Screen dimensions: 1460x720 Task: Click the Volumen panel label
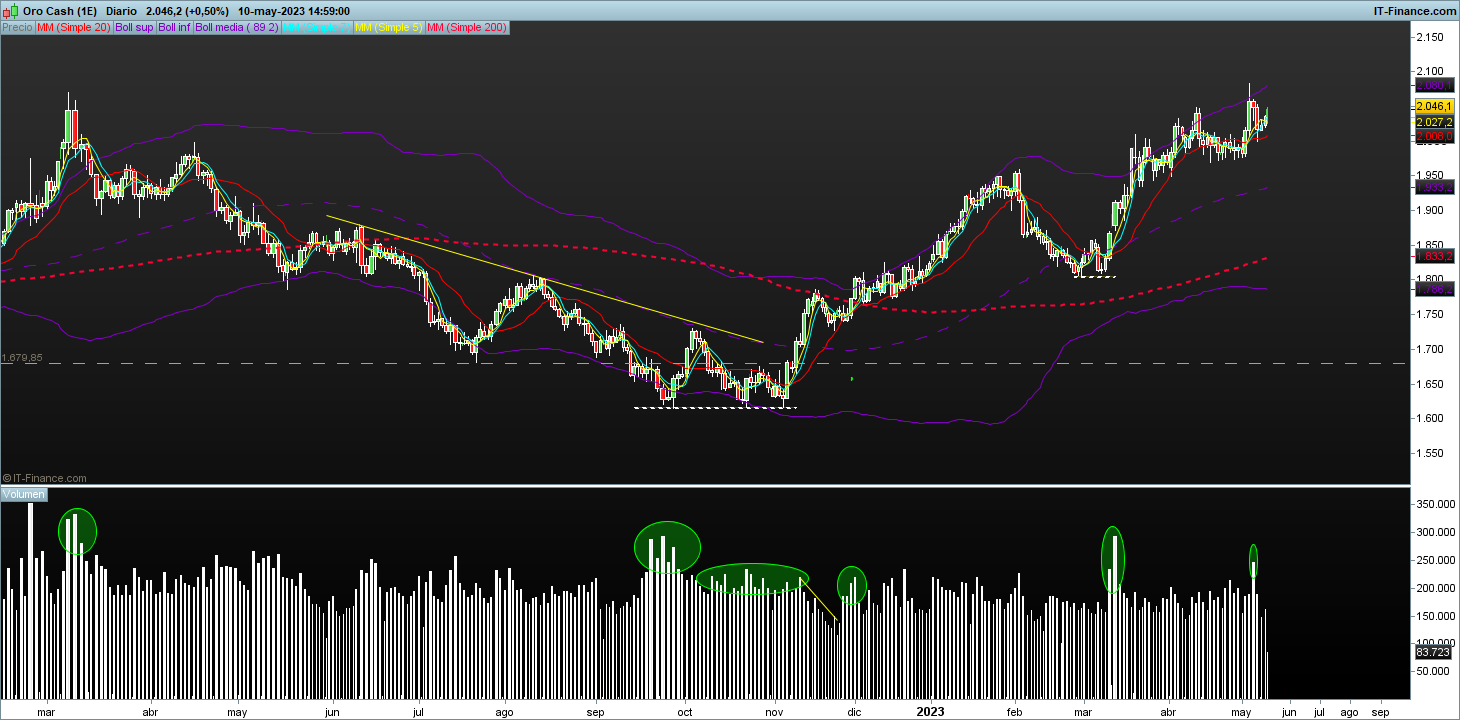(24, 494)
